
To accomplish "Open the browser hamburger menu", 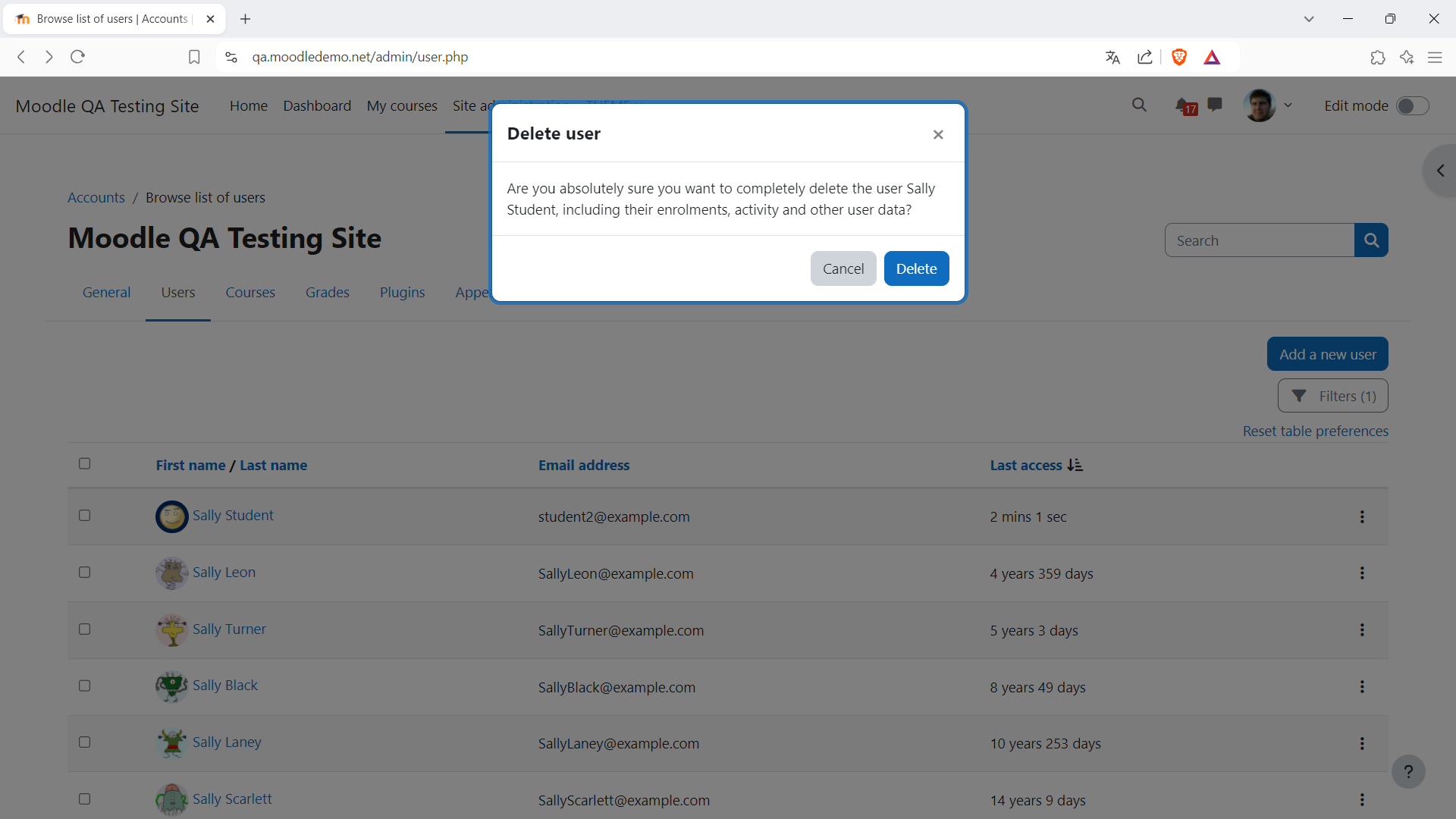I will pos(1435,57).
